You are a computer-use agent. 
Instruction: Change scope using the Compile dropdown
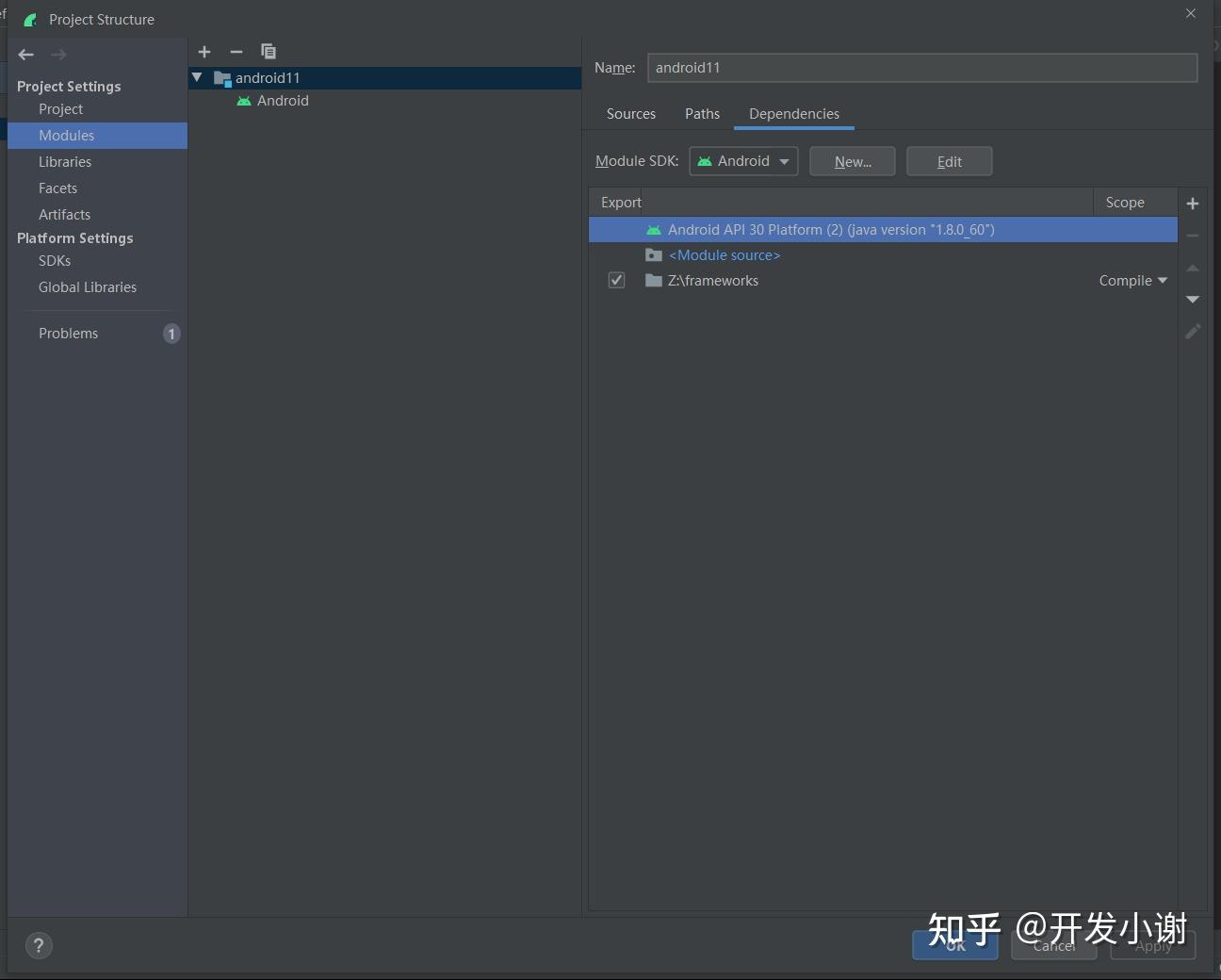[1132, 280]
